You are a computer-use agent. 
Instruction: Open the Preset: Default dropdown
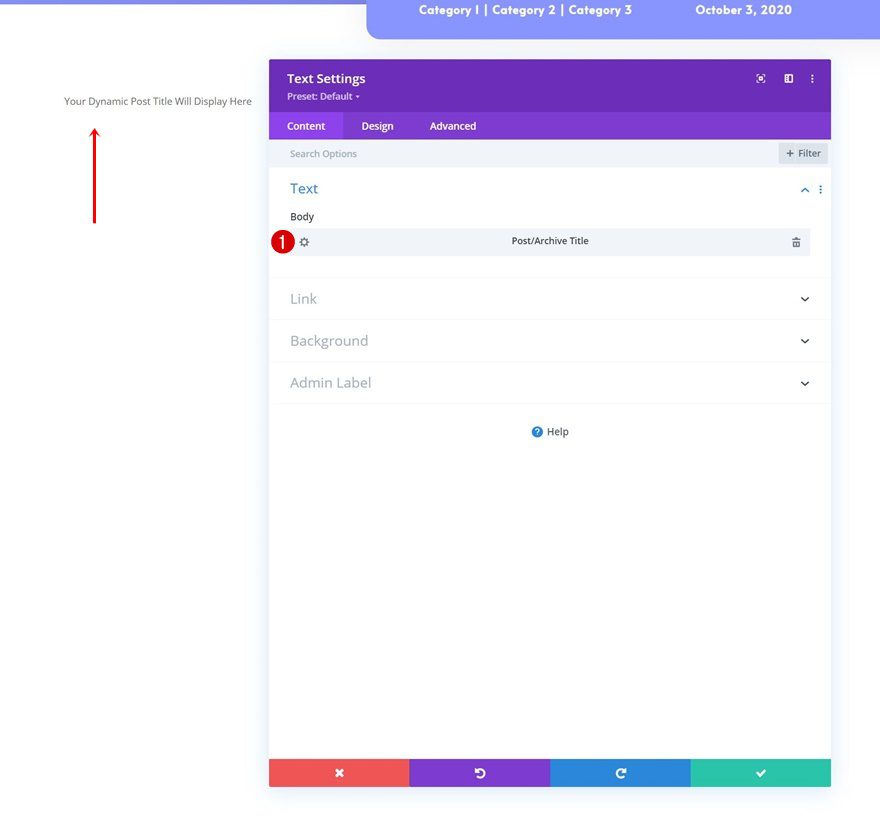click(322, 96)
